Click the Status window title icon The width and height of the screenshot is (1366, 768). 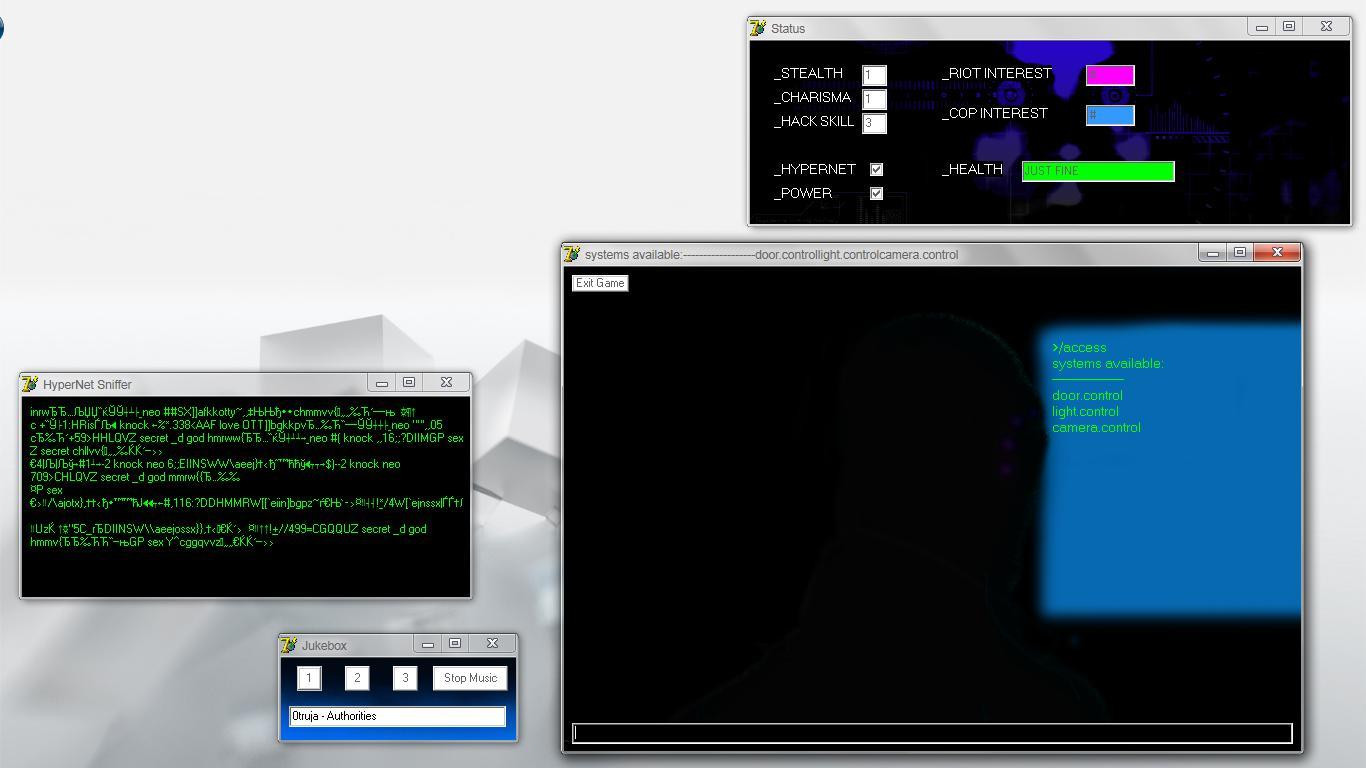pos(758,28)
